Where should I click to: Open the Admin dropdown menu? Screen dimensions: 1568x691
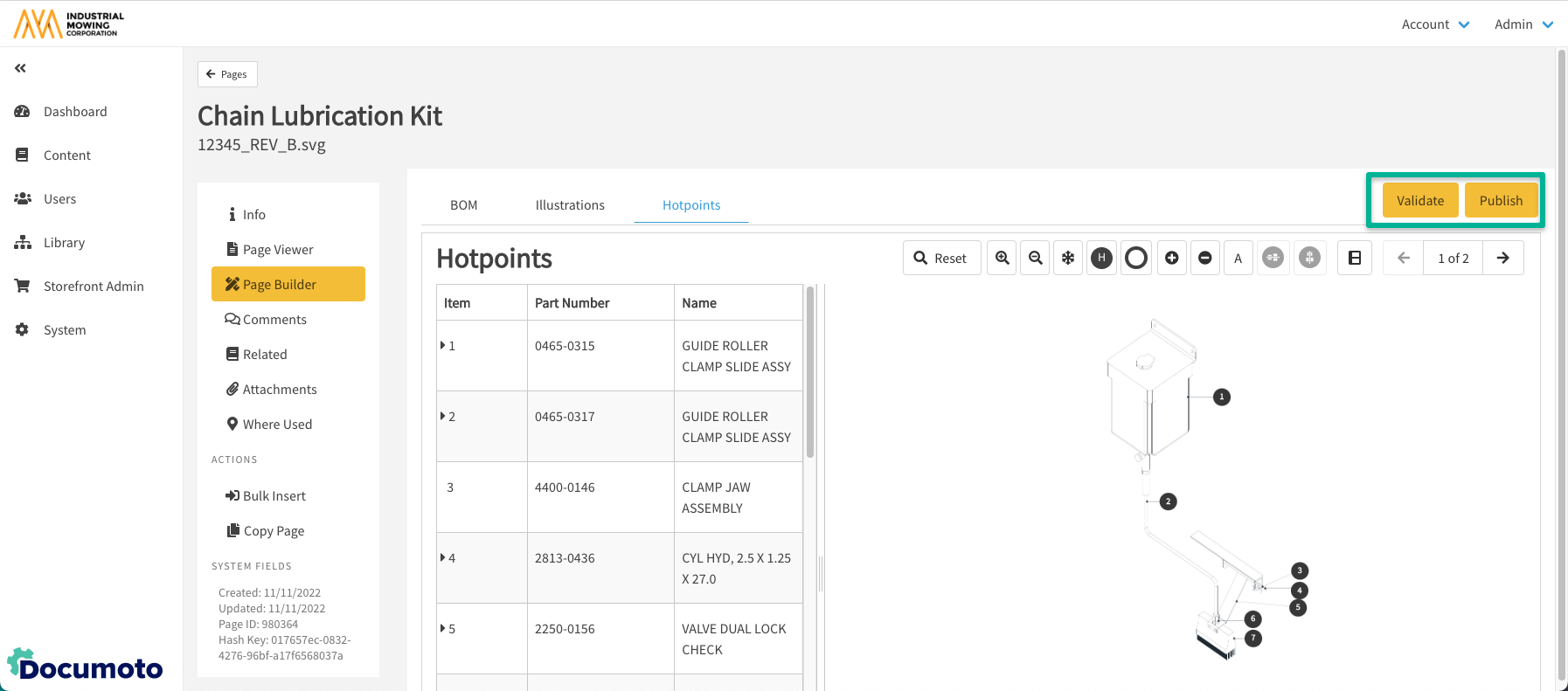pyautogui.click(x=1523, y=24)
